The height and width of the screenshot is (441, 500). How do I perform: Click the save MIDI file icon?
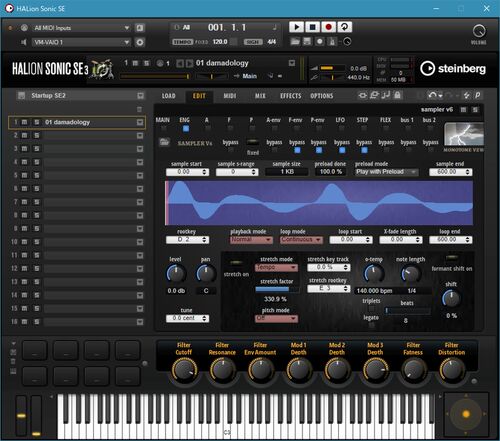point(307,42)
